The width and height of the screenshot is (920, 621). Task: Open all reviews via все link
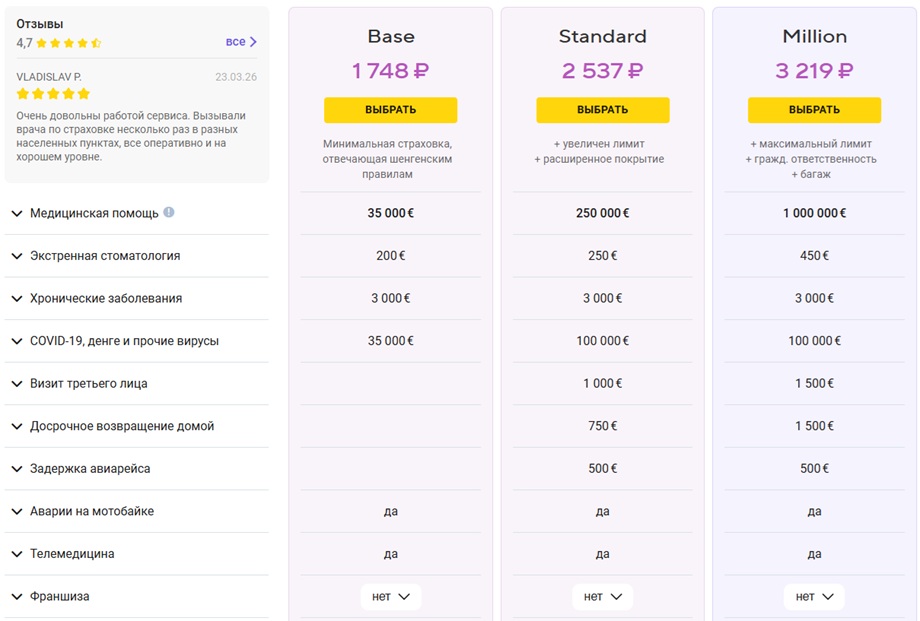pos(235,42)
